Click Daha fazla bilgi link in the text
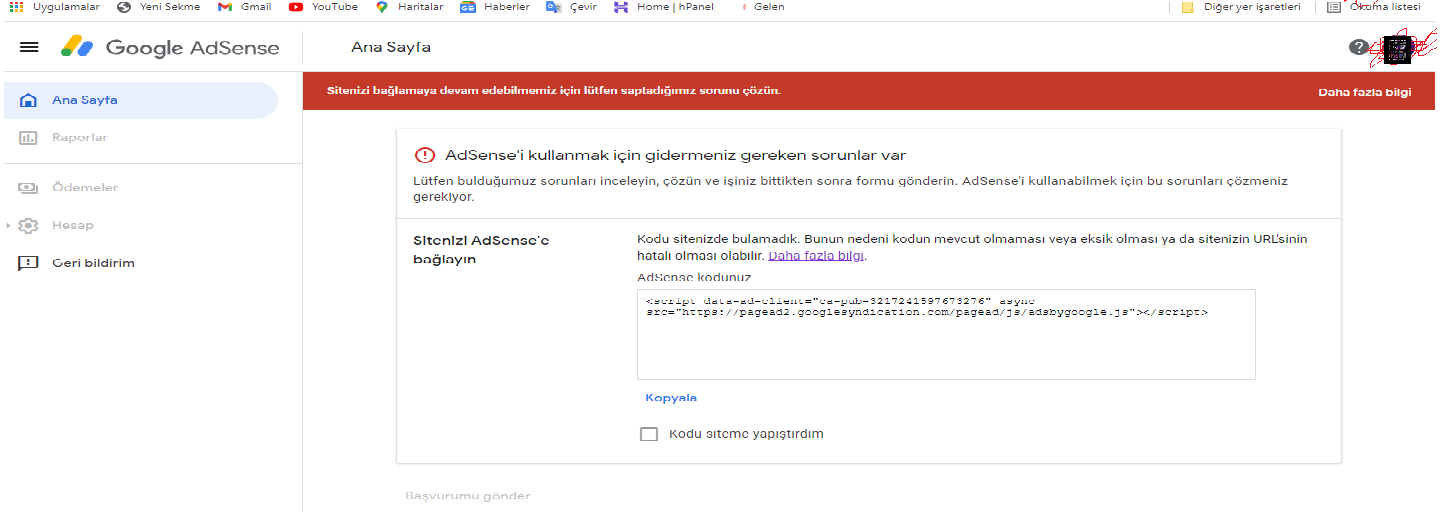 [x=816, y=256]
